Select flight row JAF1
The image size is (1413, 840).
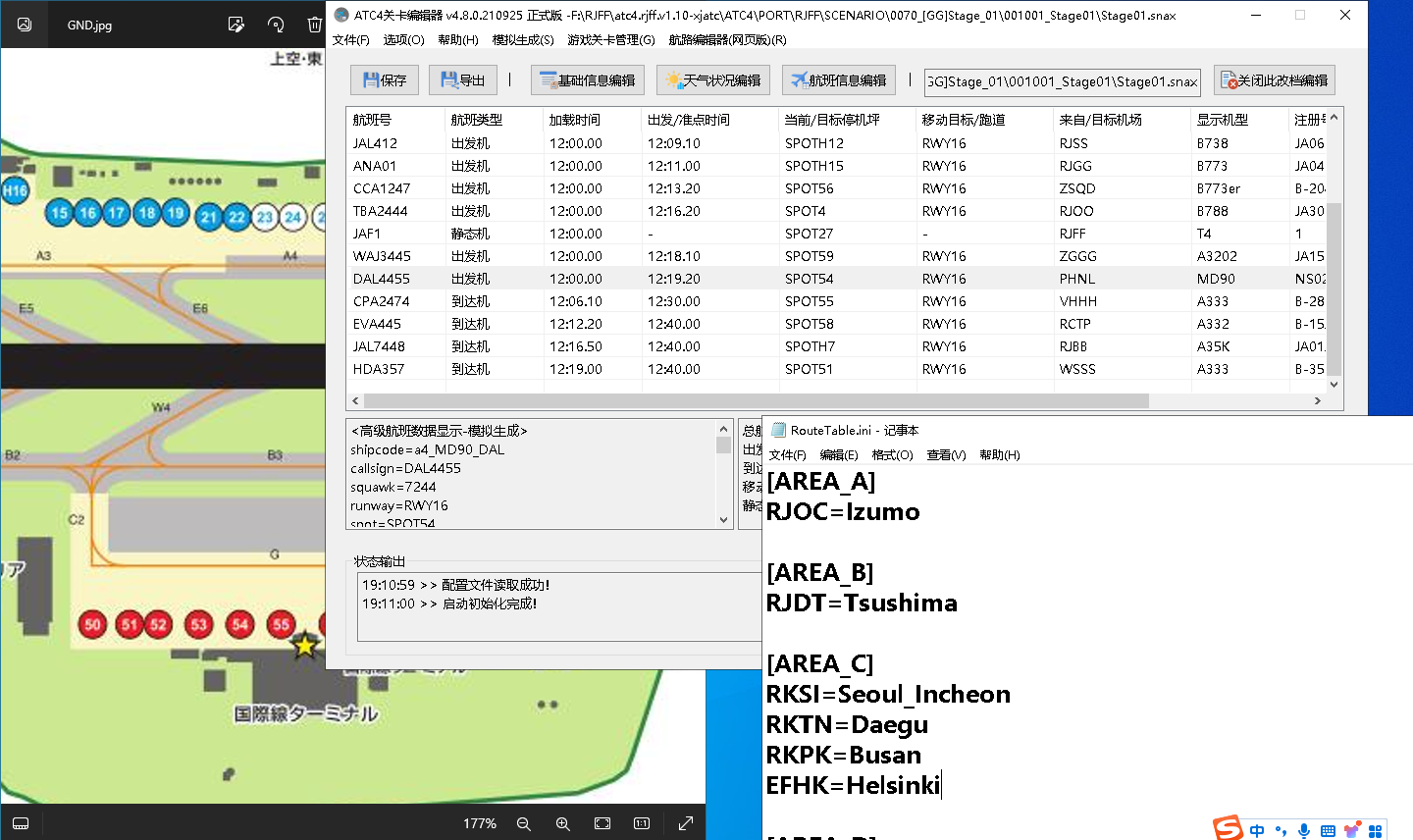(x=837, y=234)
